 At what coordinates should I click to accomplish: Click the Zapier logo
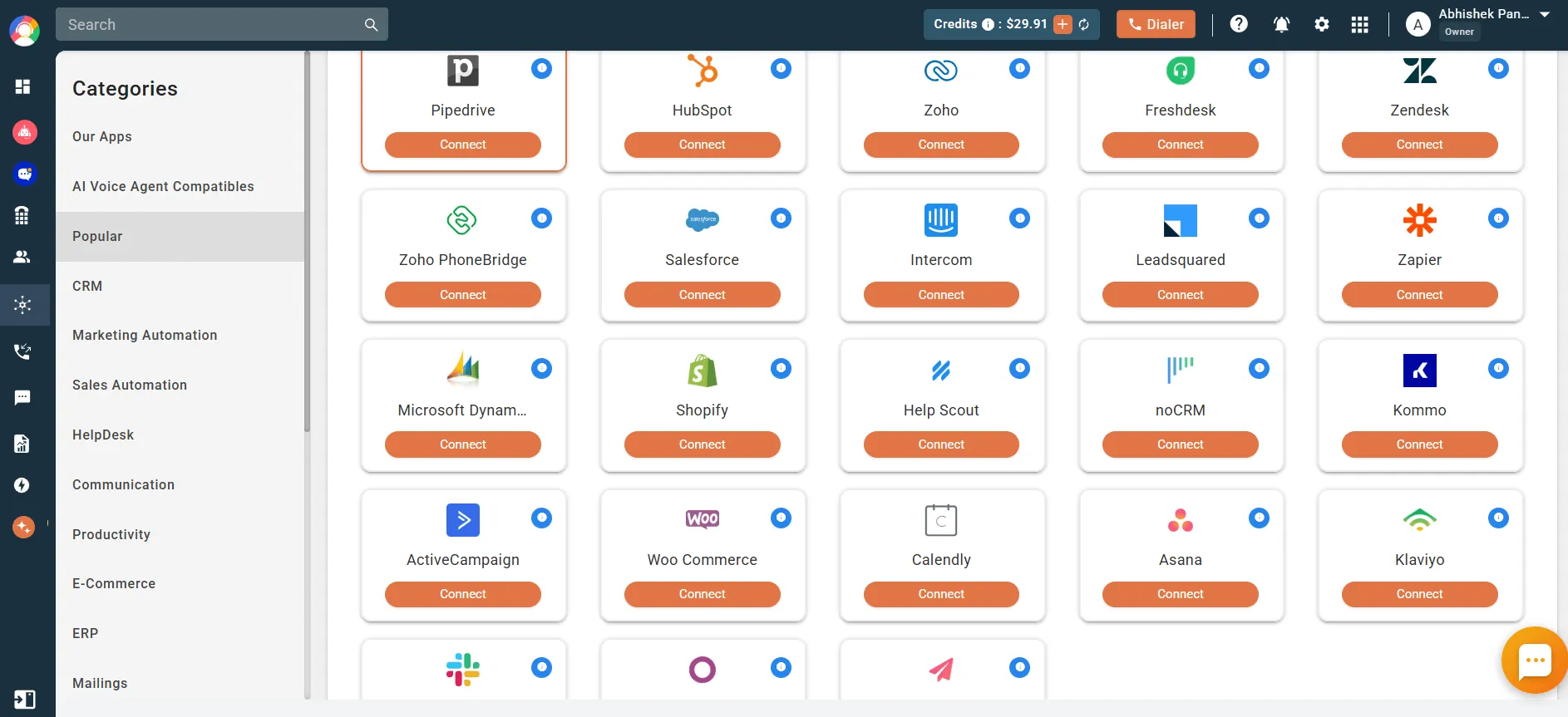point(1419,220)
